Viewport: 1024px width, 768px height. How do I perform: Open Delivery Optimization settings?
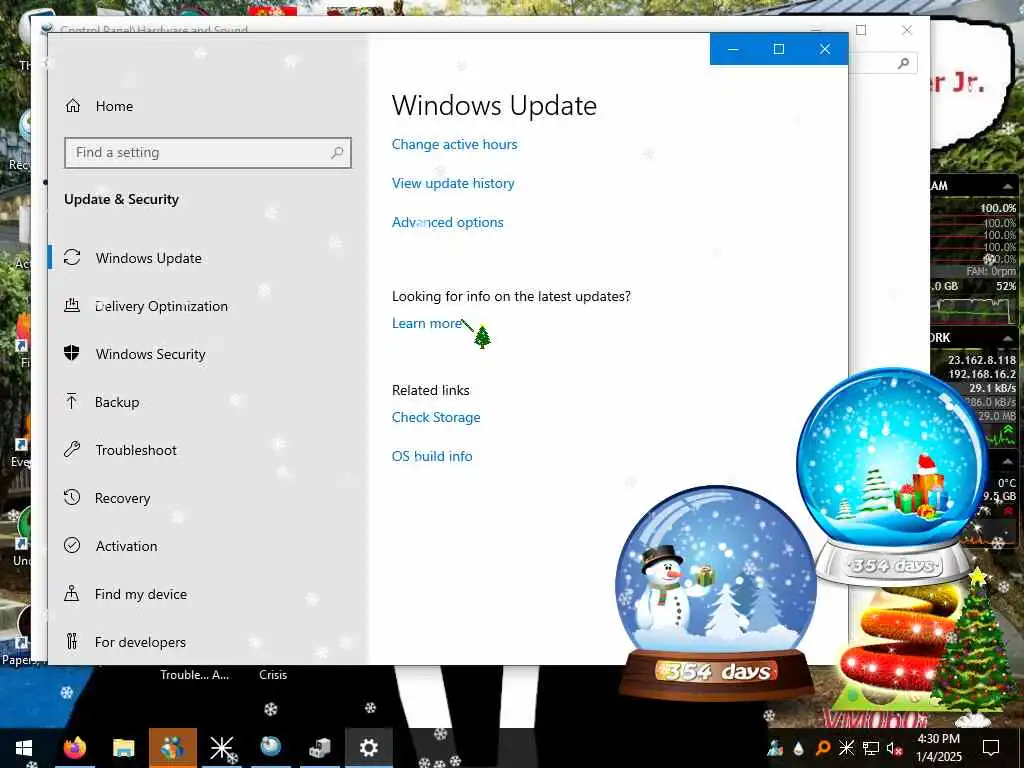click(x=161, y=306)
